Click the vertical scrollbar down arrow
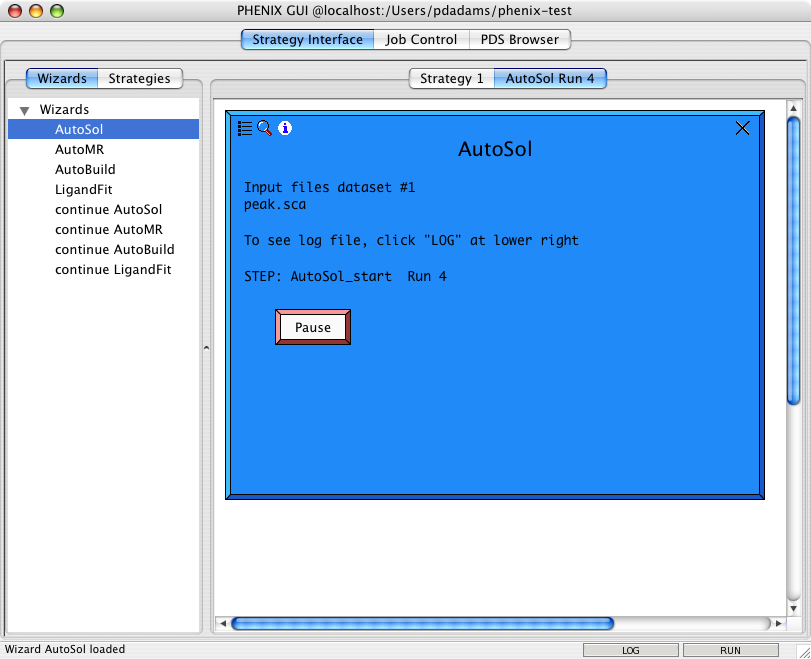811x659 pixels. tap(793, 607)
